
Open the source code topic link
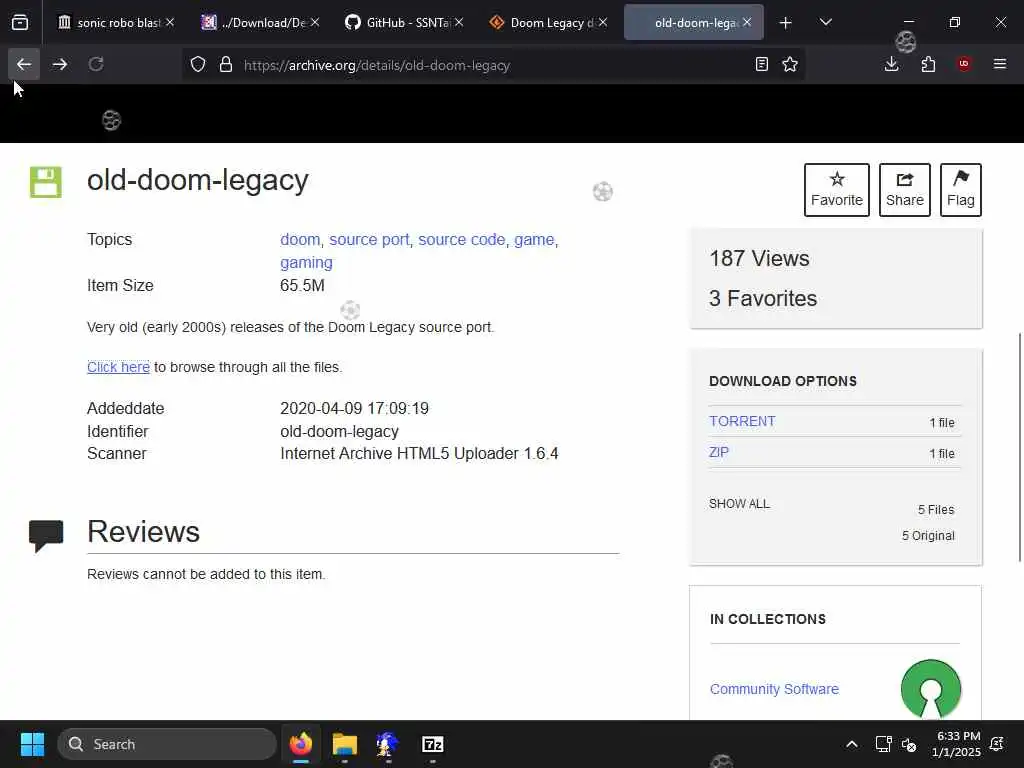(x=462, y=240)
